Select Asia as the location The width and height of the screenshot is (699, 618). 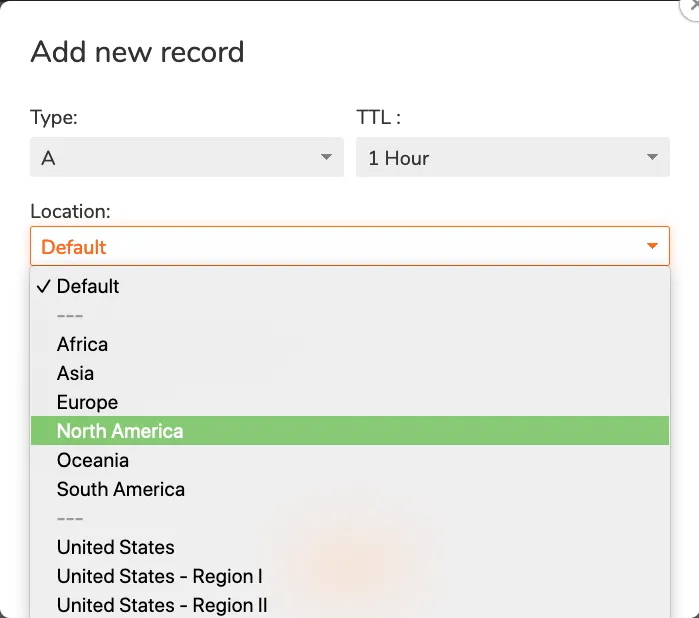75,374
